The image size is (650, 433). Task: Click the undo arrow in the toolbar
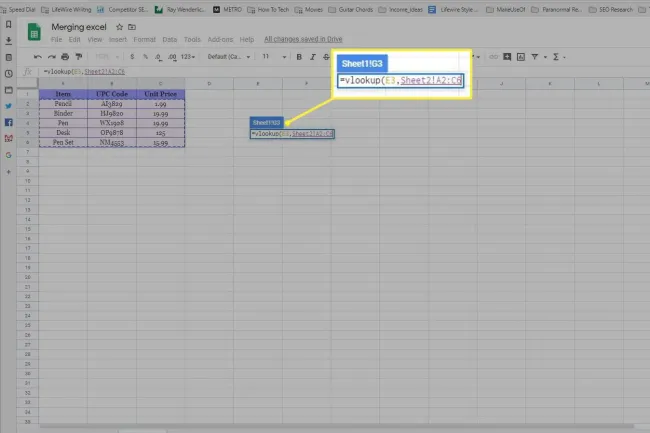[x=38, y=57]
